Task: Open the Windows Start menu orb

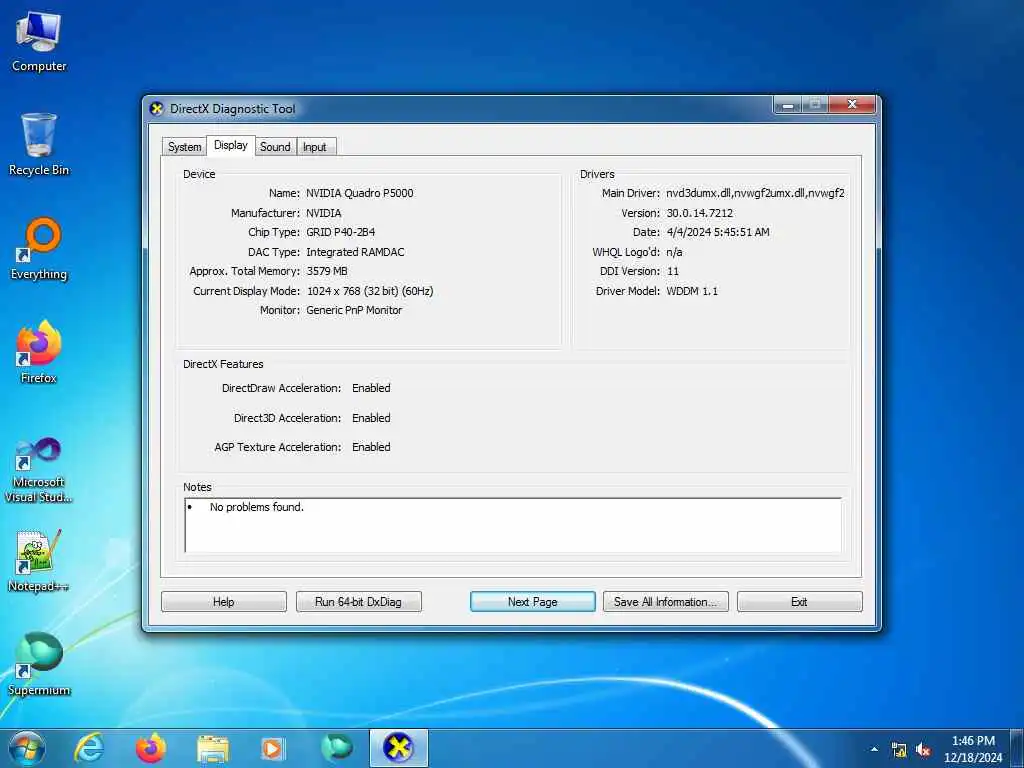Action: (x=27, y=748)
